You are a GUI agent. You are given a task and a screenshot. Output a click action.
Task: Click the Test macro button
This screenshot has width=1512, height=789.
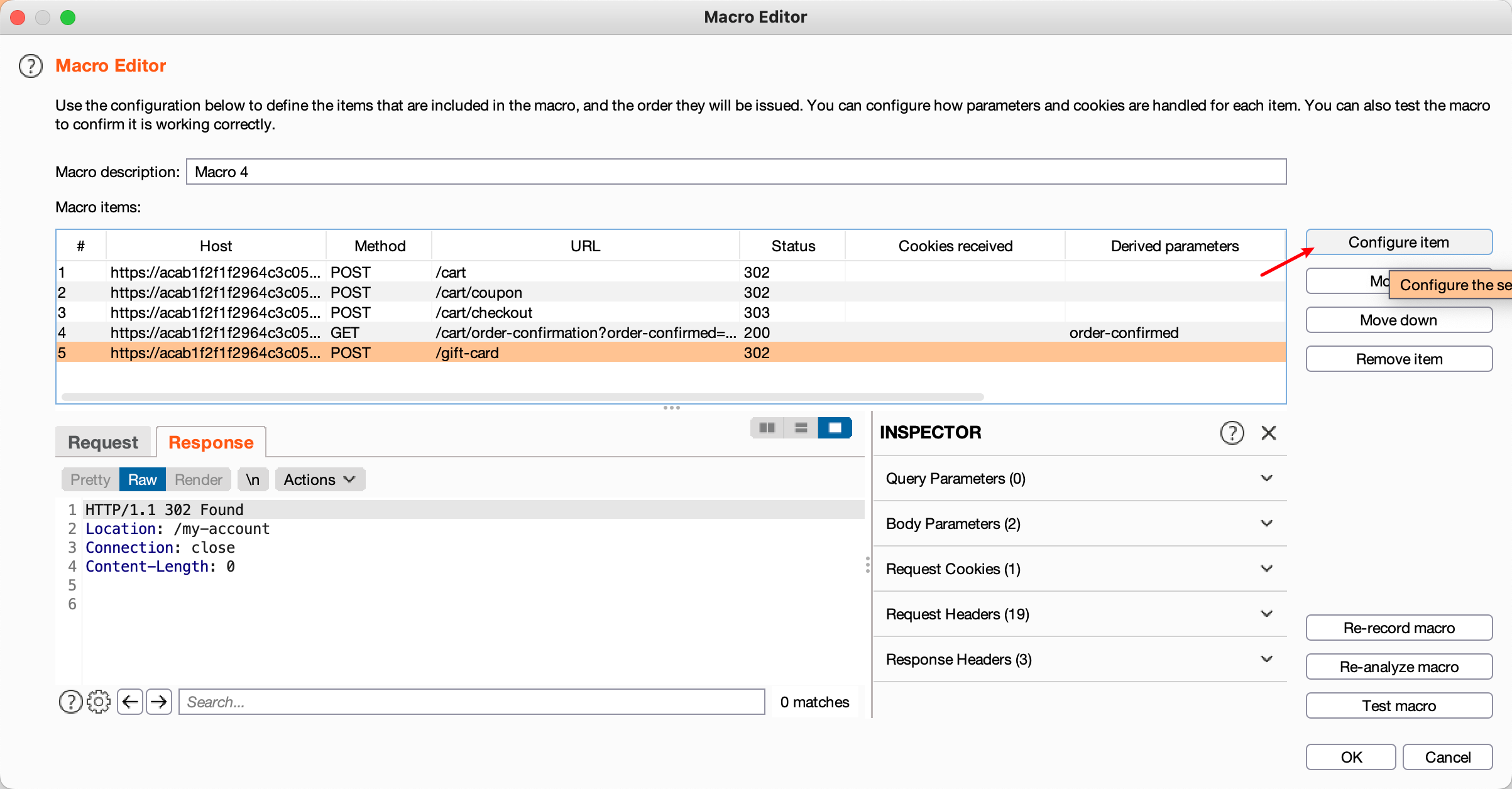coord(1398,706)
